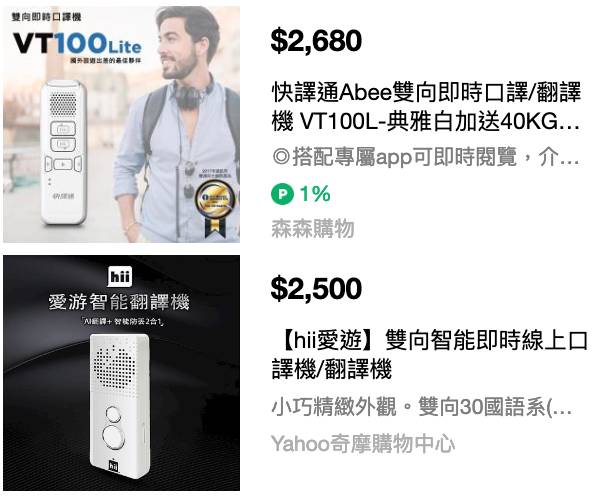Click the white hii translator device picture

point(119,406)
